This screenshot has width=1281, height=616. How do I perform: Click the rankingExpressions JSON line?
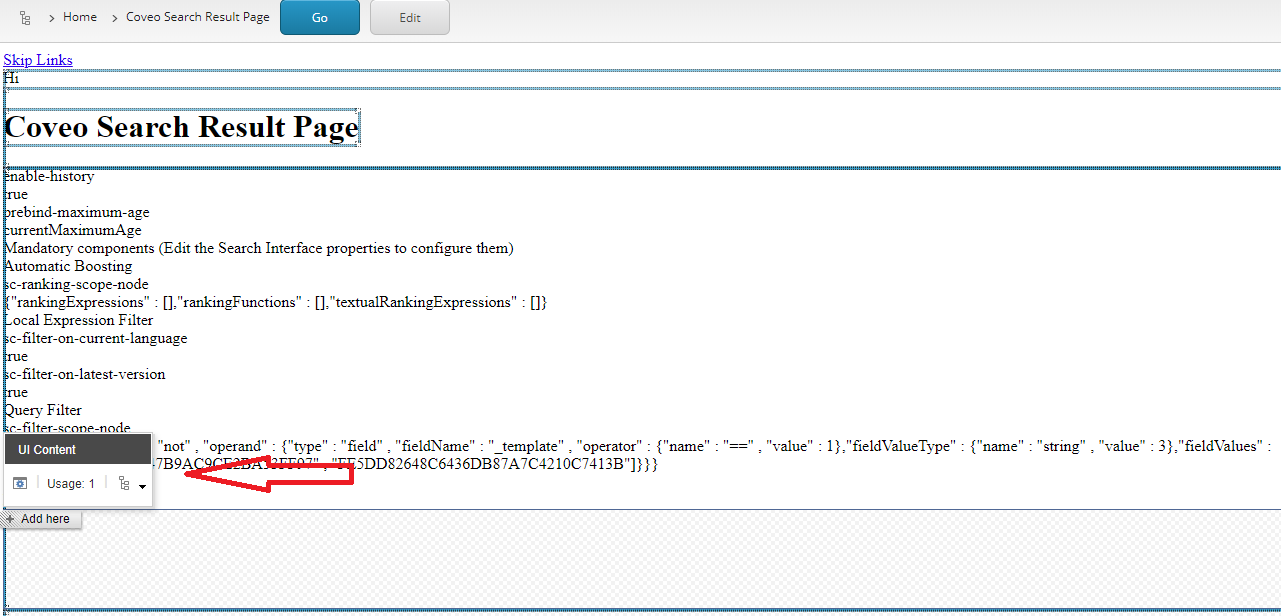coord(276,302)
